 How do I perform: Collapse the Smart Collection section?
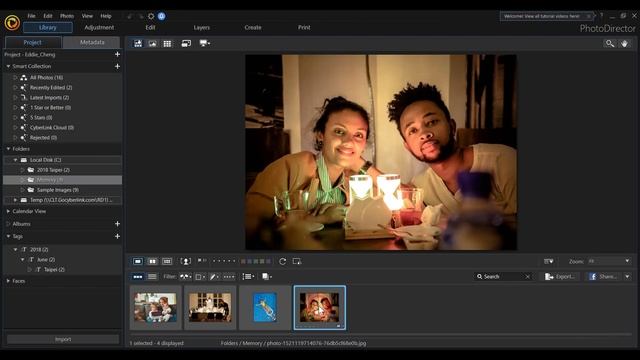pyautogui.click(x=8, y=66)
